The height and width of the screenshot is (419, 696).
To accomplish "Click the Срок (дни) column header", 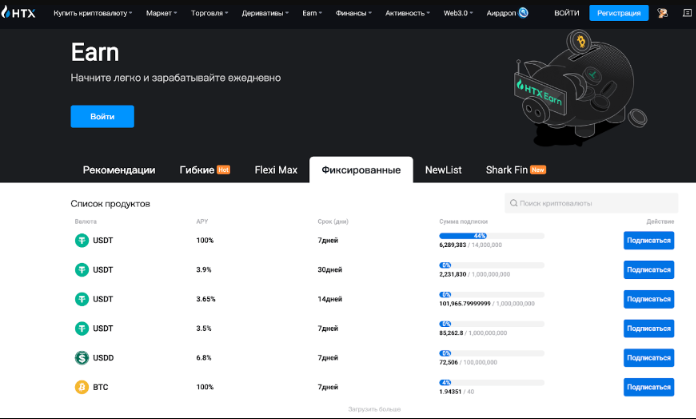I will coord(333,221).
